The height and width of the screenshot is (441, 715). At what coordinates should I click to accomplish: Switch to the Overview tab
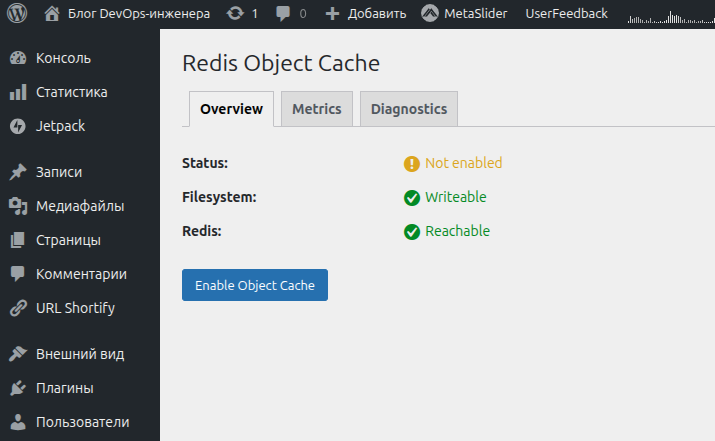[x=231, y=109]
